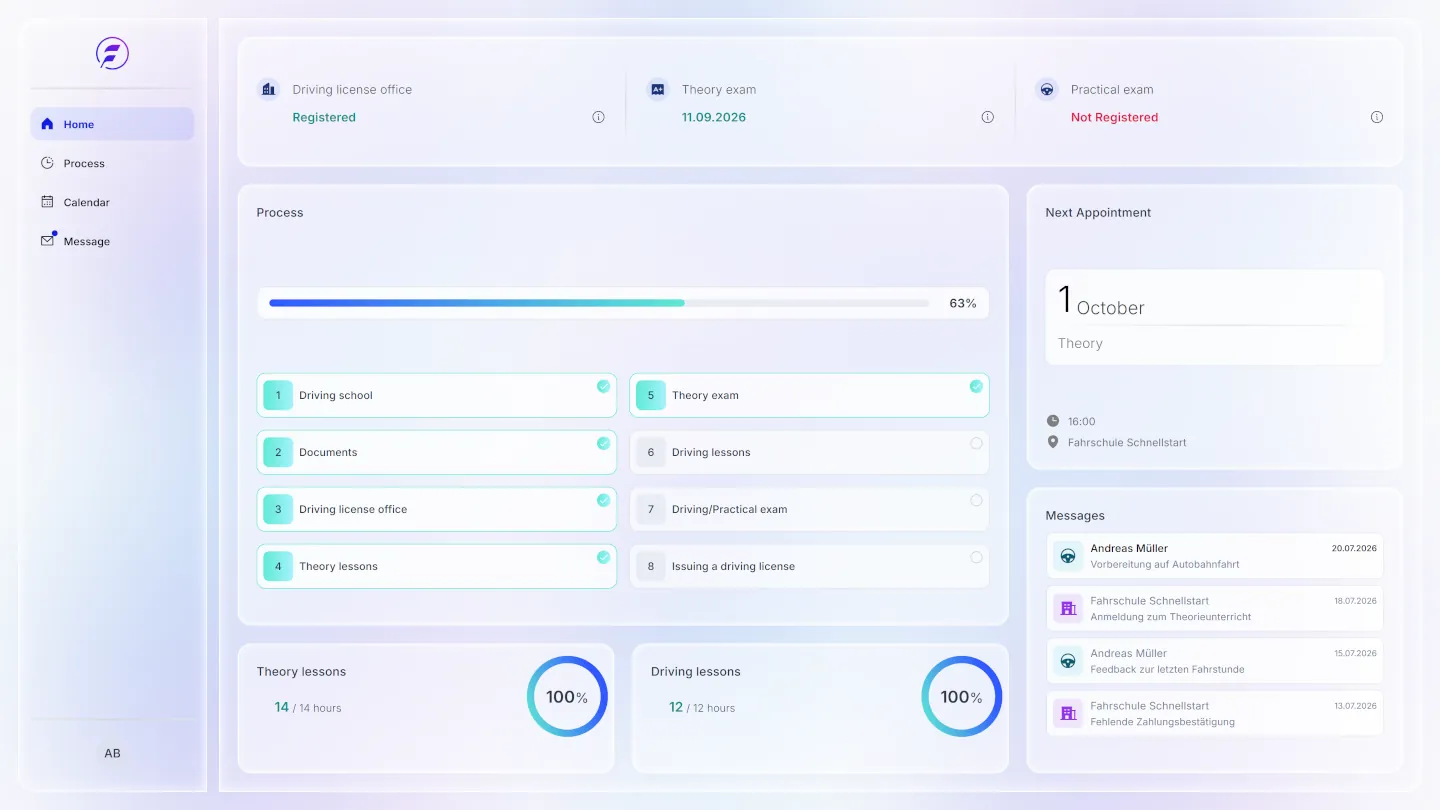Image resolution: width=1440 pixels, height=810 pixels.
Task: Toggle checkmark on Driving school step
Action: [x=603, y=386]
